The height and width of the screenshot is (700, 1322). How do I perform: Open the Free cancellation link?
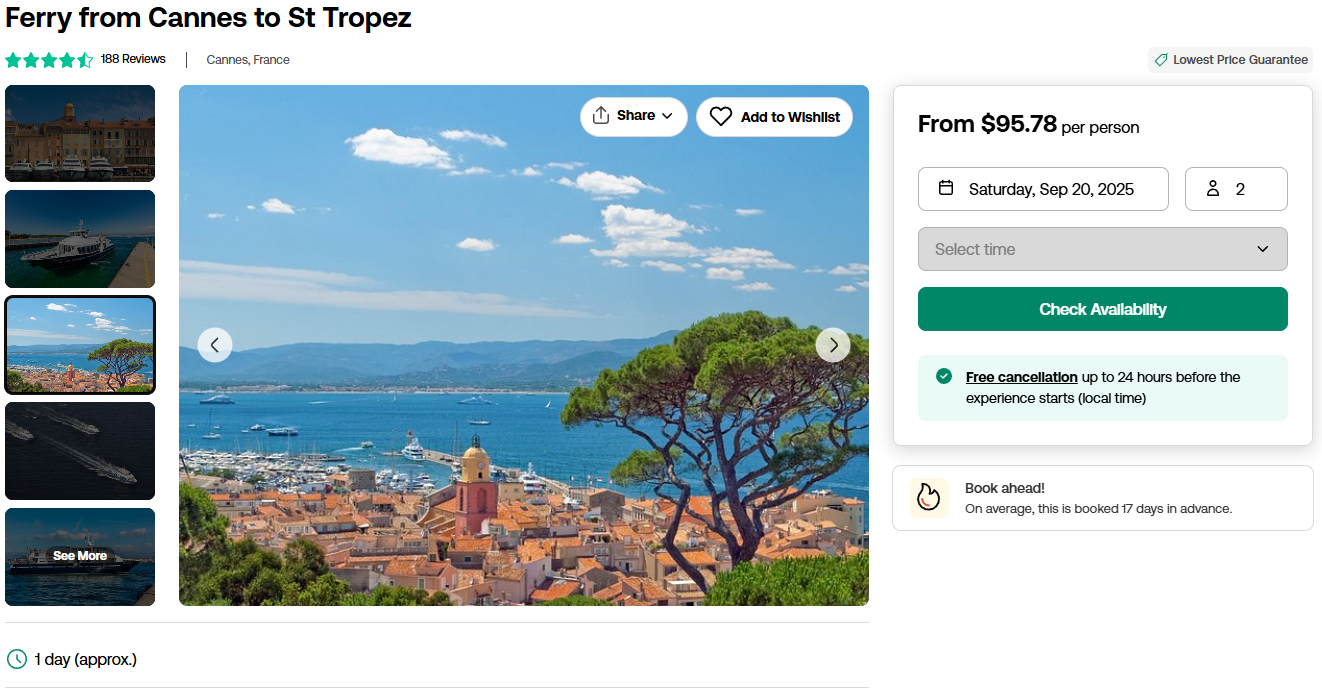[x=1021, y=377]
